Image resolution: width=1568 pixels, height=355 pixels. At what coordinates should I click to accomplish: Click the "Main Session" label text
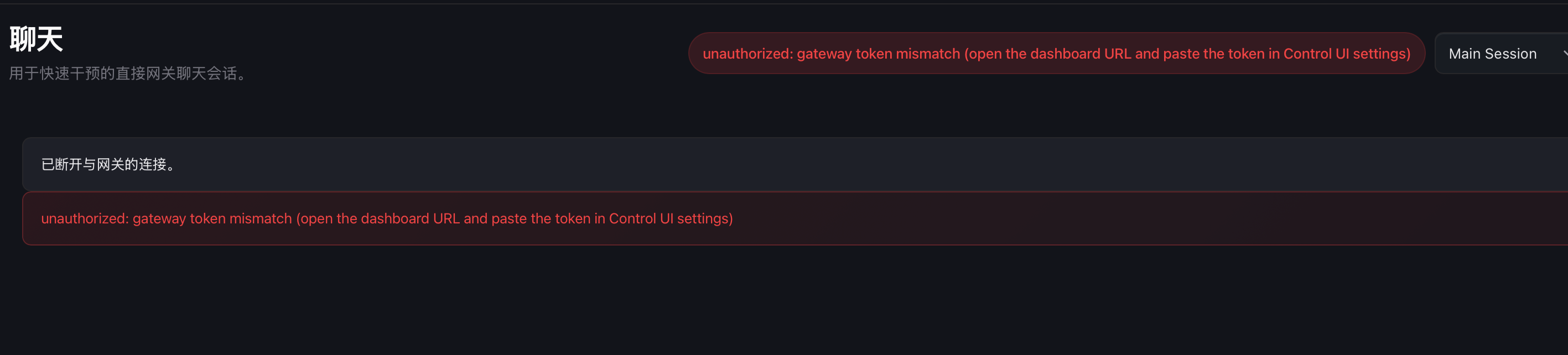click(1492, 54)
